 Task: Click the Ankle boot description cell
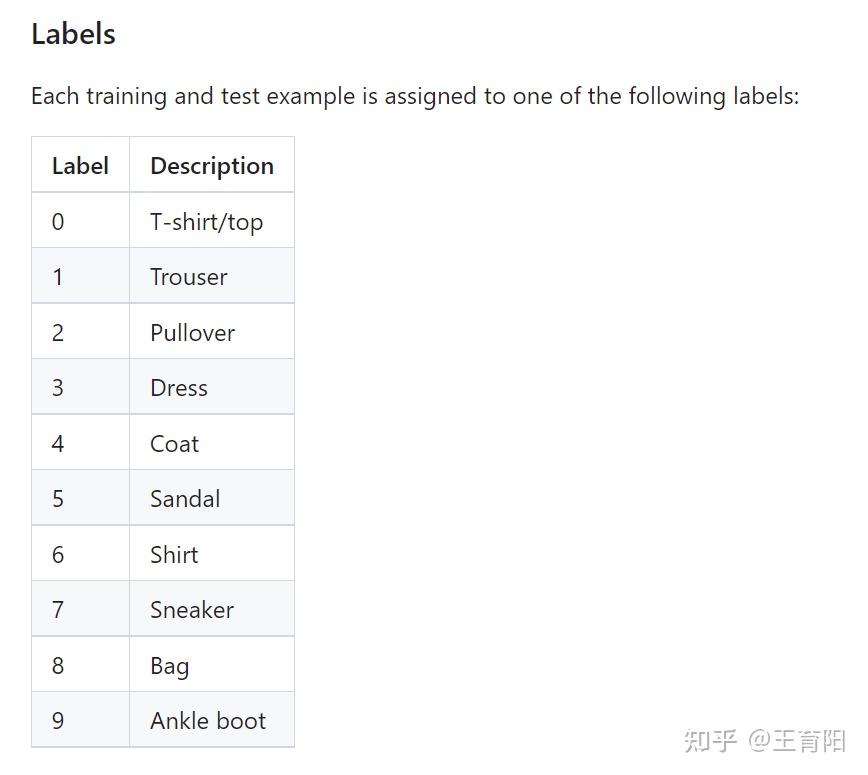[x=208, y=721]
